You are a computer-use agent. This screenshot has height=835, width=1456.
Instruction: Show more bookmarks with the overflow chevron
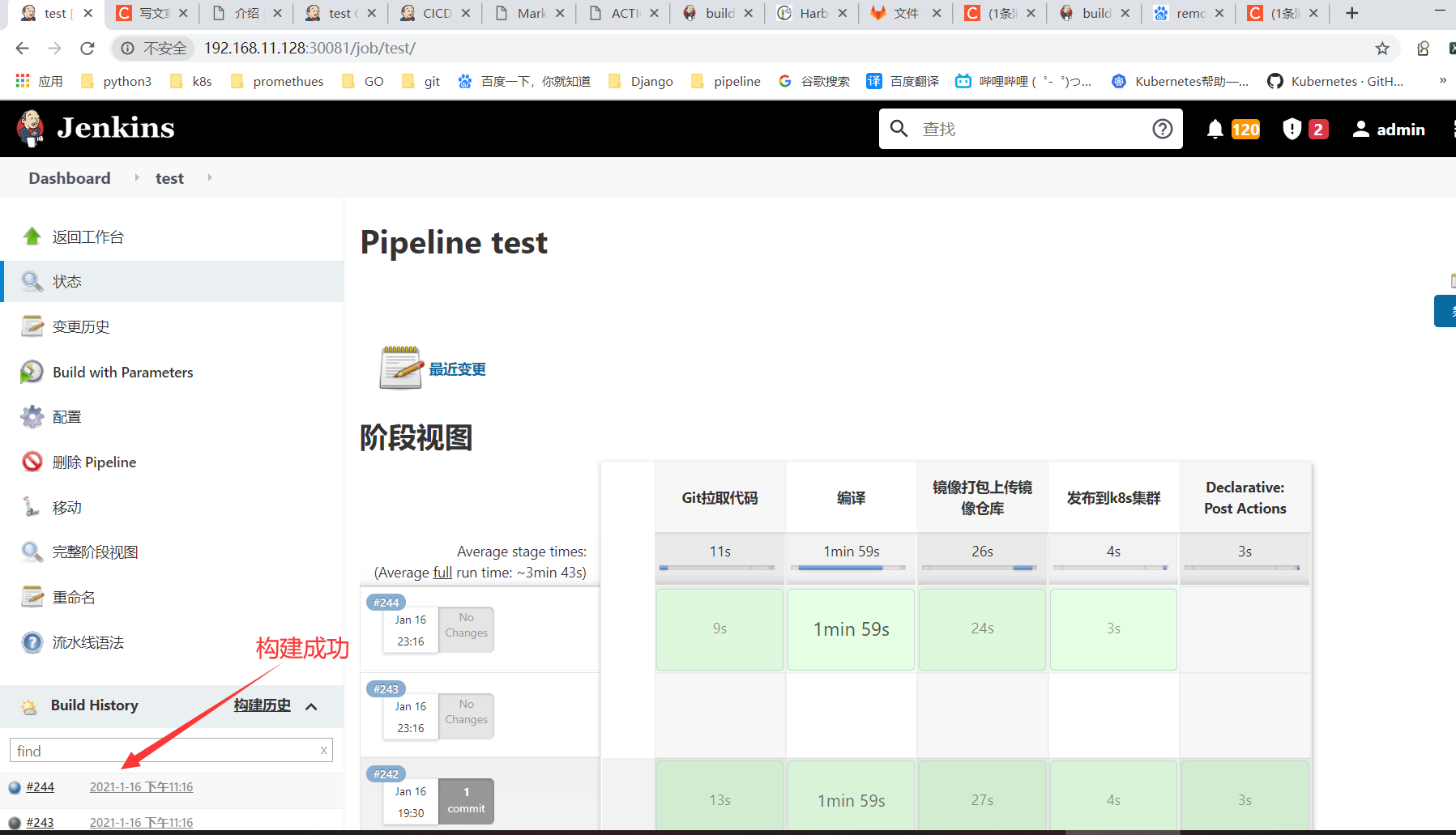click(1442, 81)
